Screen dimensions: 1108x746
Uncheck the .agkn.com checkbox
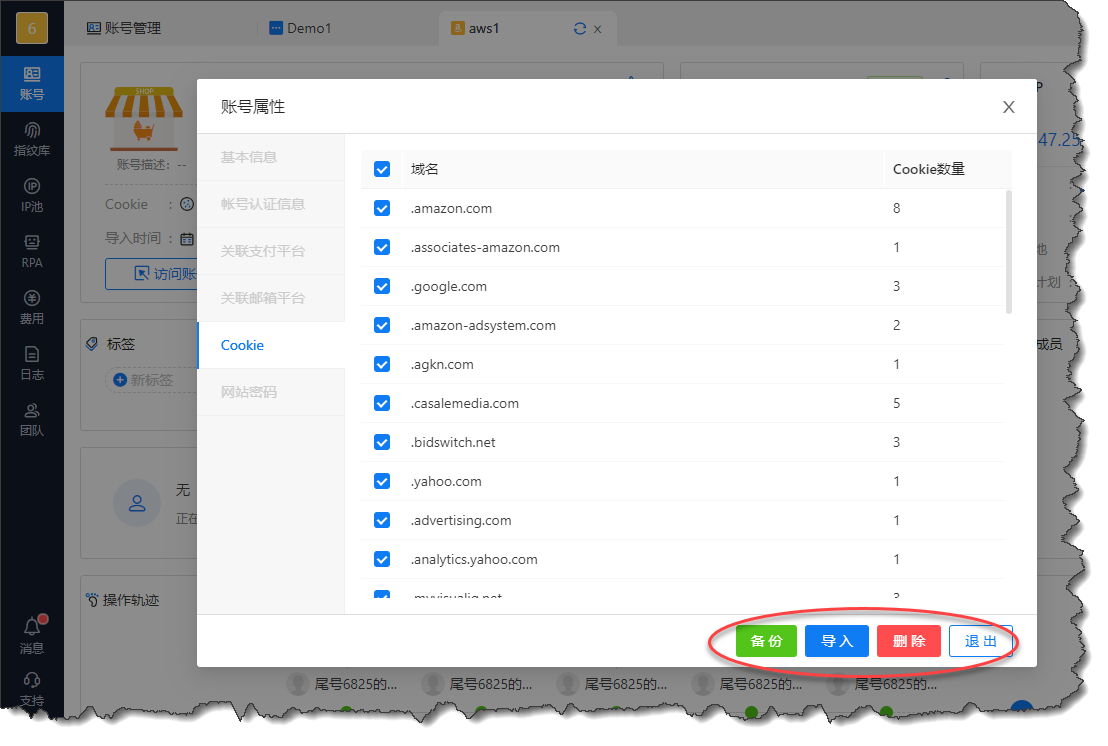382,365
